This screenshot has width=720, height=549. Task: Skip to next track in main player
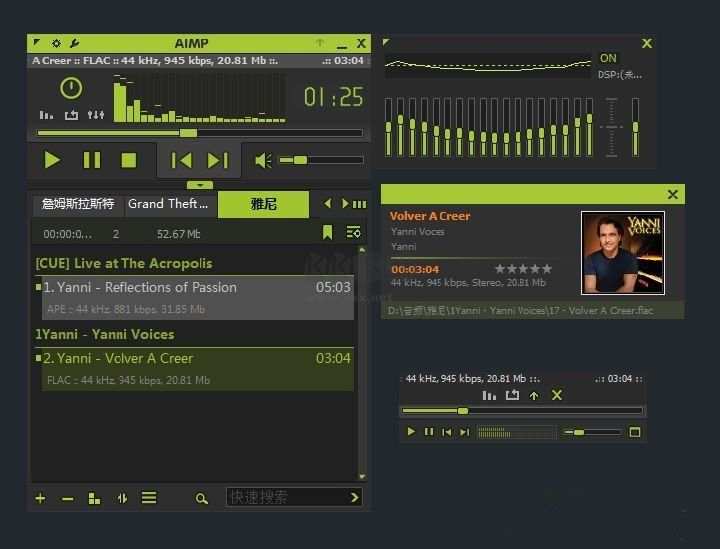(218, 160)
